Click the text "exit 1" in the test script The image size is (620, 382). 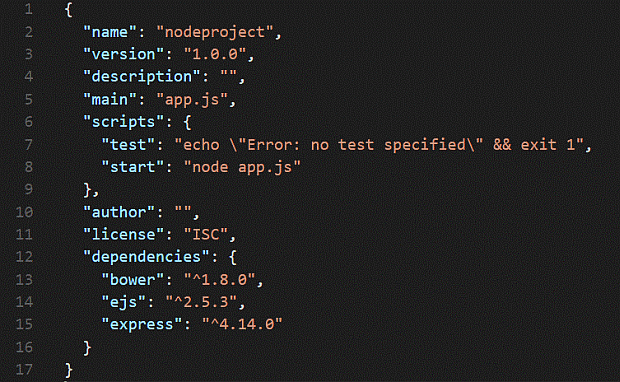click(548, 145)
